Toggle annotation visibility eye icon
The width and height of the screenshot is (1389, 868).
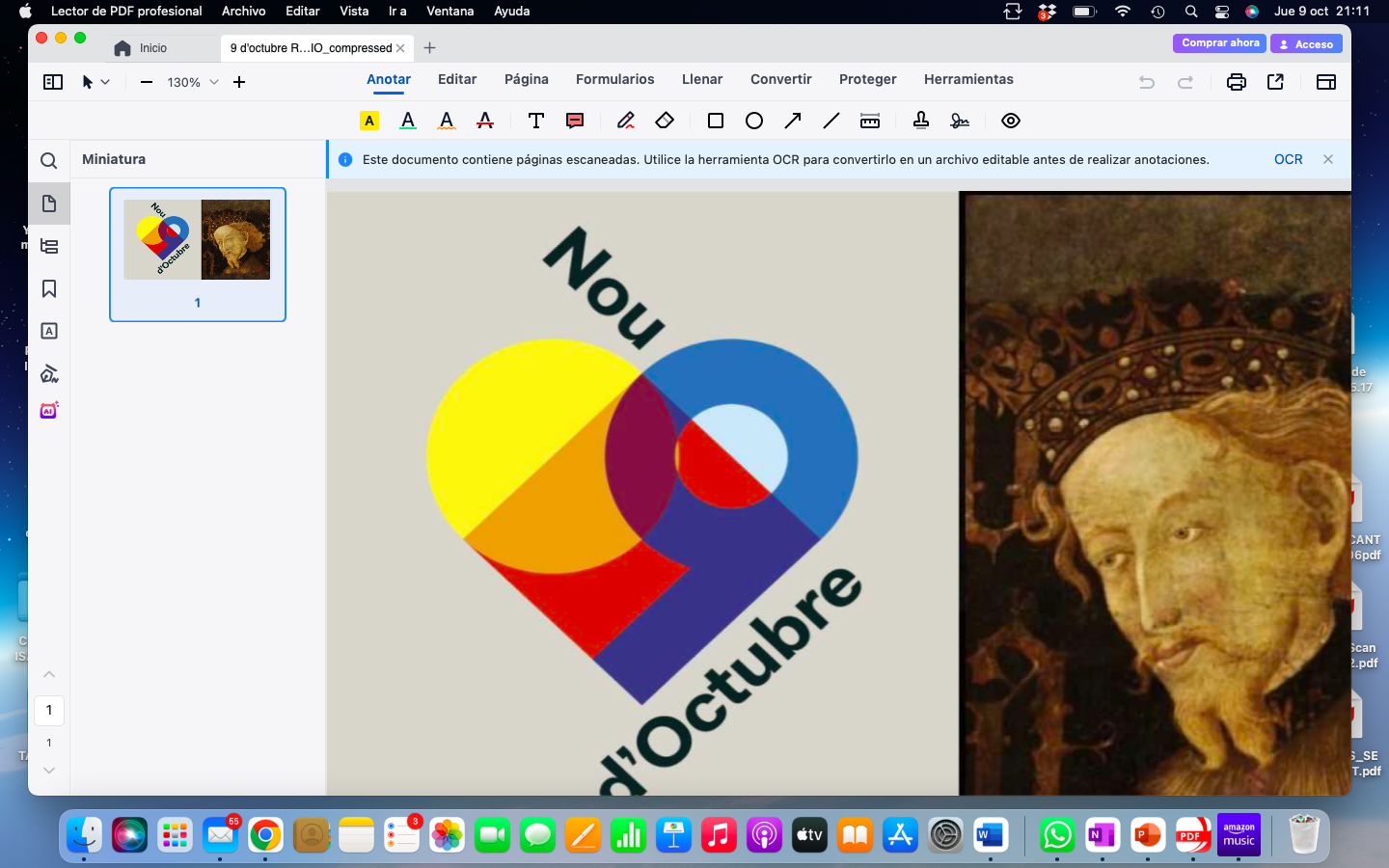(1011, 121)
